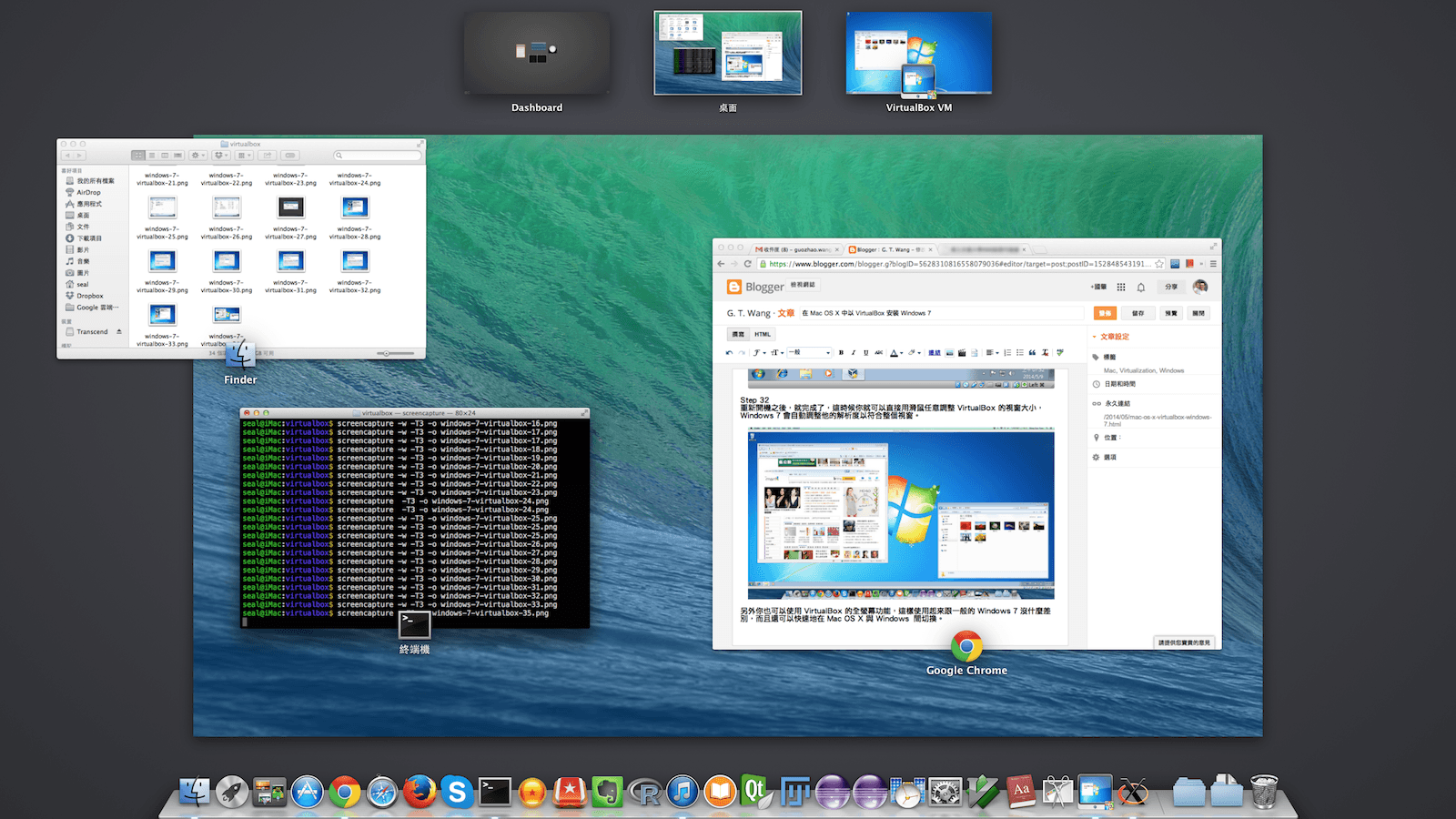Open the notifications bell in Blogger
Viewport: 1456px width, 819px height.
click(x=1141, y=287)
